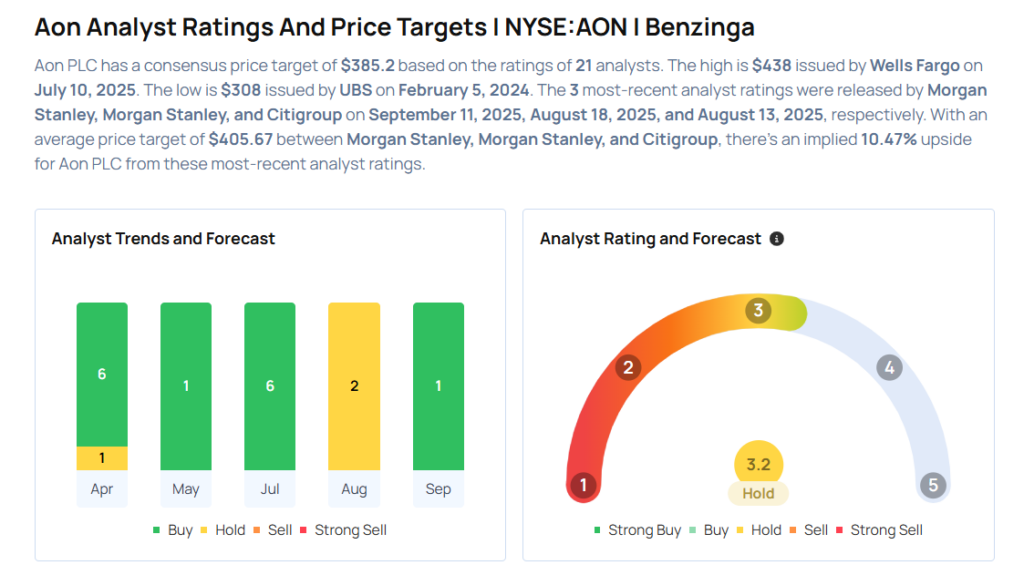The image size is (1024, 565).
Task: Click gauge marker number 5
Action: 933,486
